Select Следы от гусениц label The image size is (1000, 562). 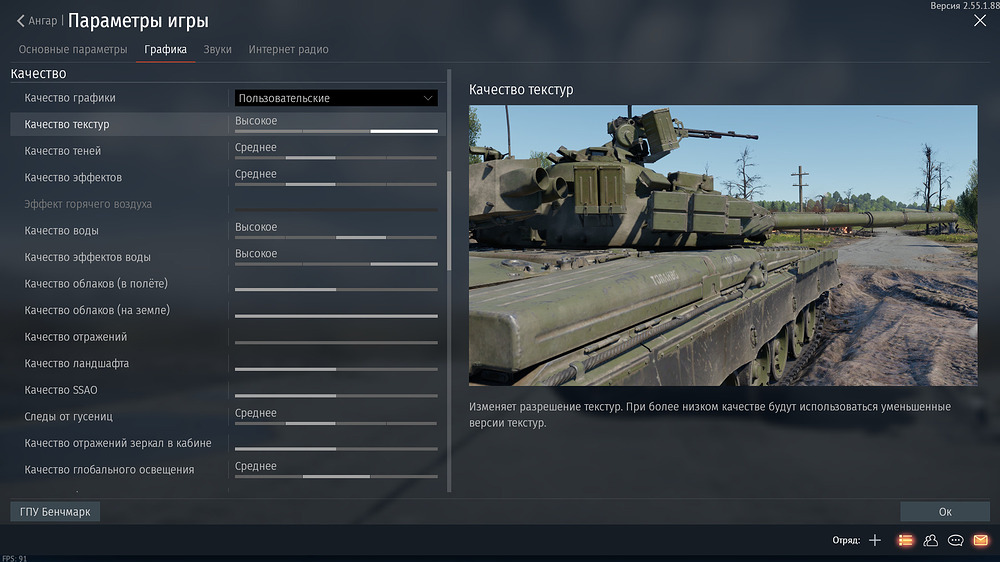pos(68,417)
